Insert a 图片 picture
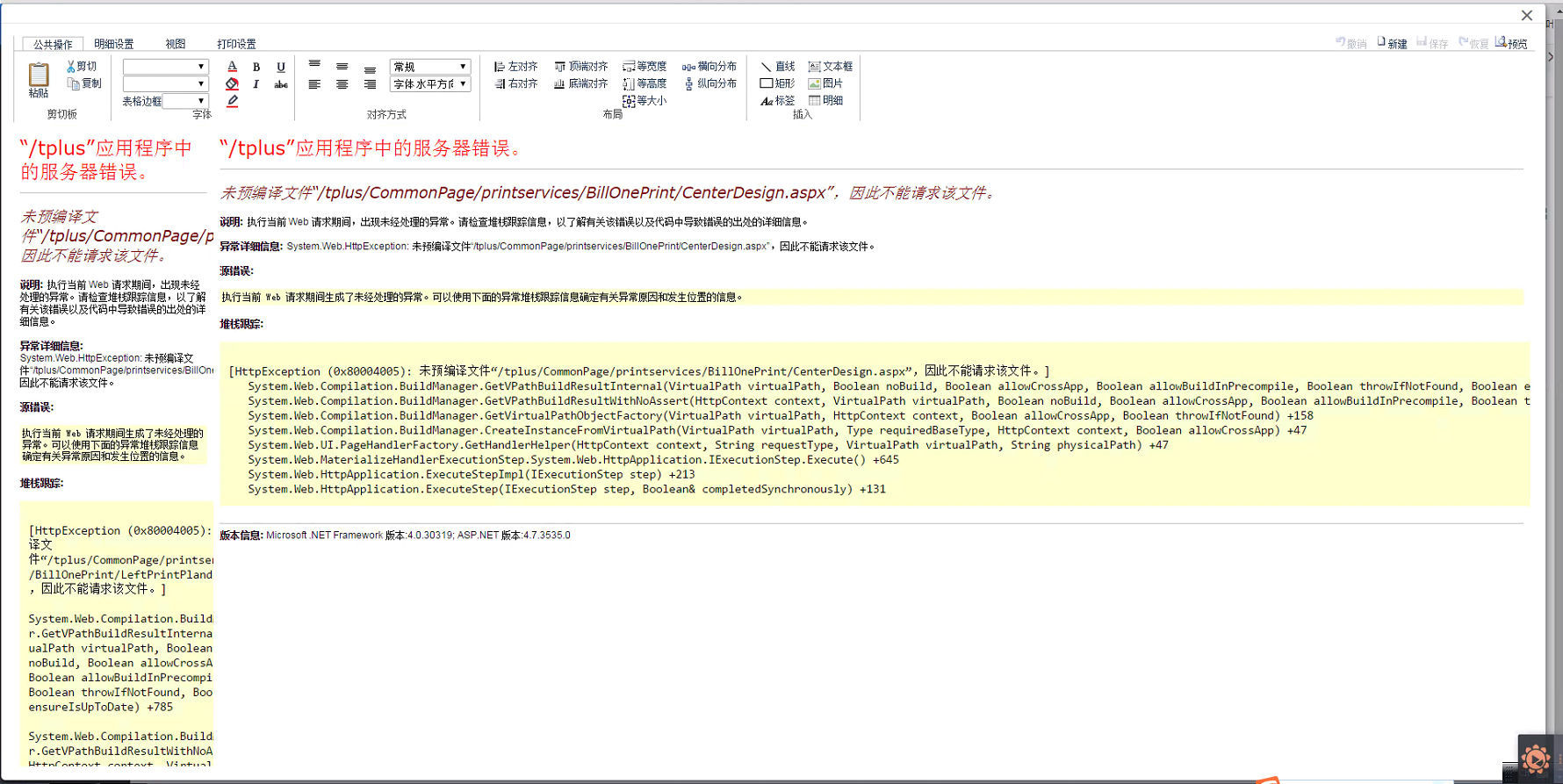The image size is (1563, 784). pos(825,83)
